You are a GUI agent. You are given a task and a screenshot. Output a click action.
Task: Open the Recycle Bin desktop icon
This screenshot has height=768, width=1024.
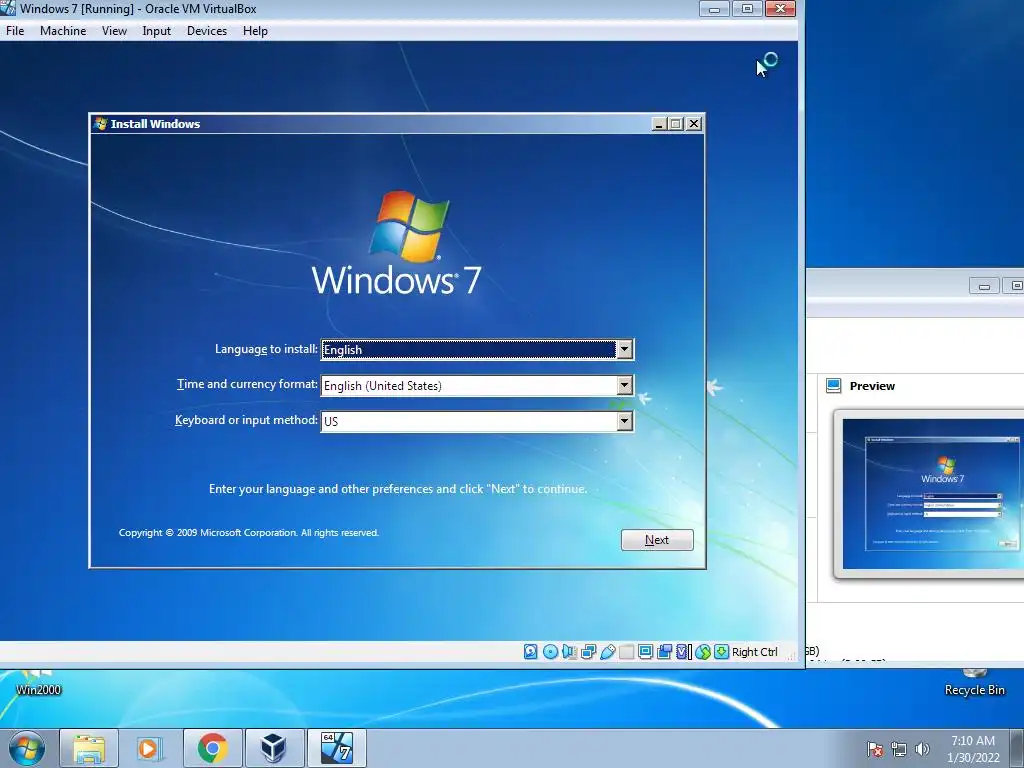tap(974, 682)
